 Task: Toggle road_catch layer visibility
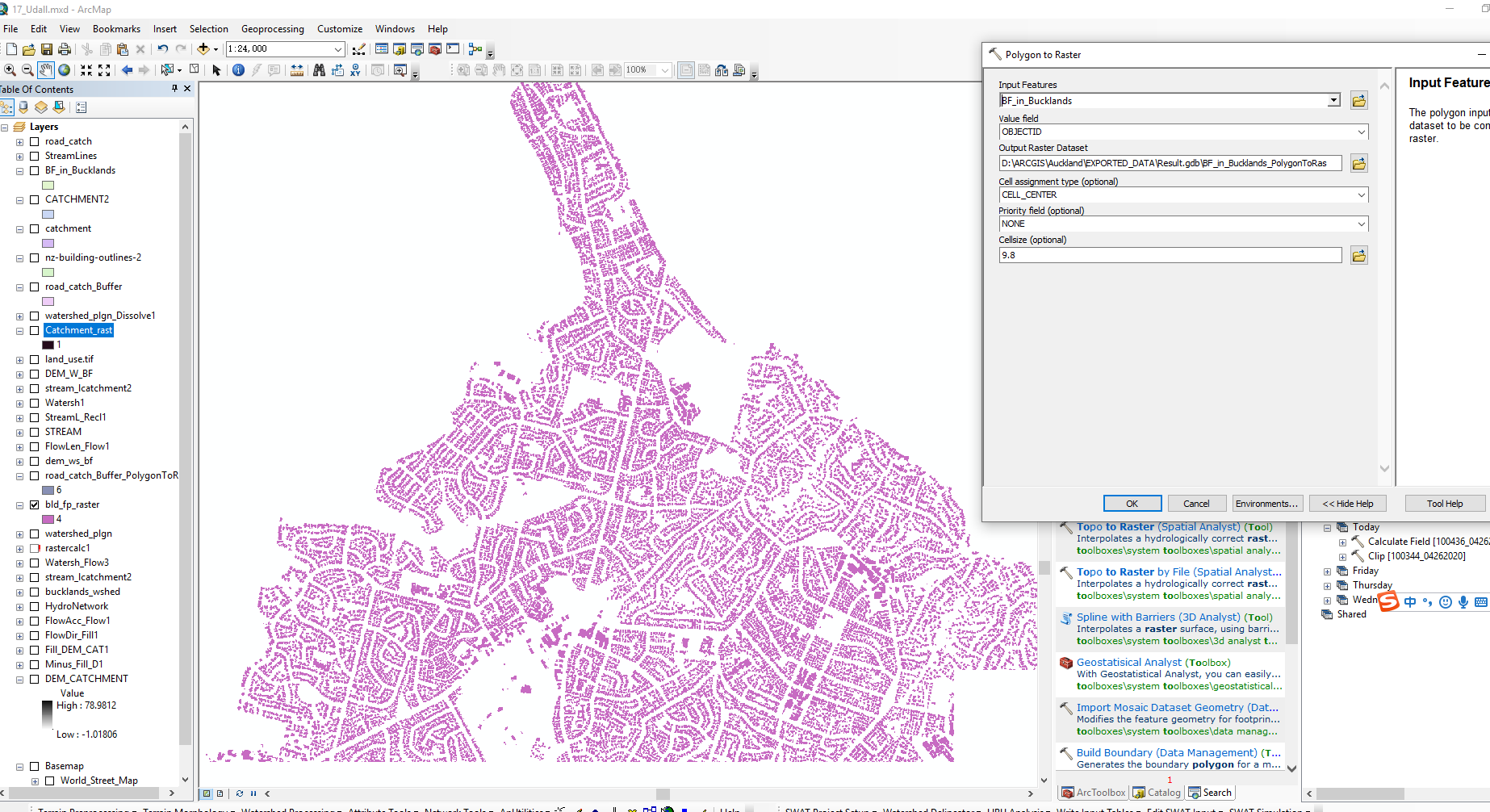click(35, 141)
